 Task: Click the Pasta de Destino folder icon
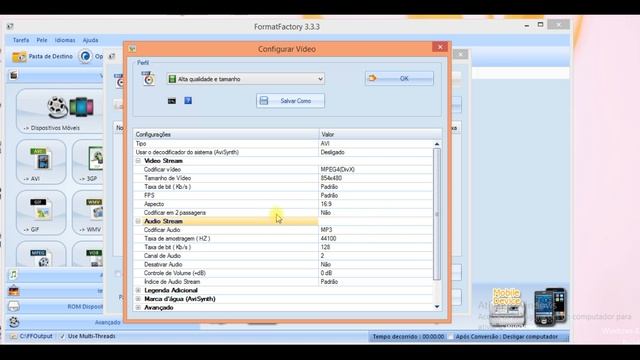pos(19,56)
